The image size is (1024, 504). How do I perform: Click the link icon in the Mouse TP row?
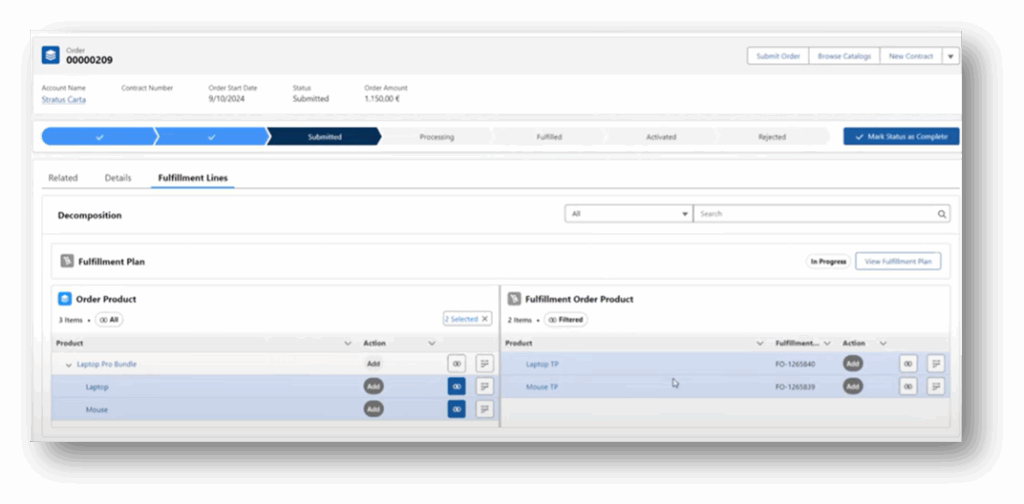click(908, 386)
